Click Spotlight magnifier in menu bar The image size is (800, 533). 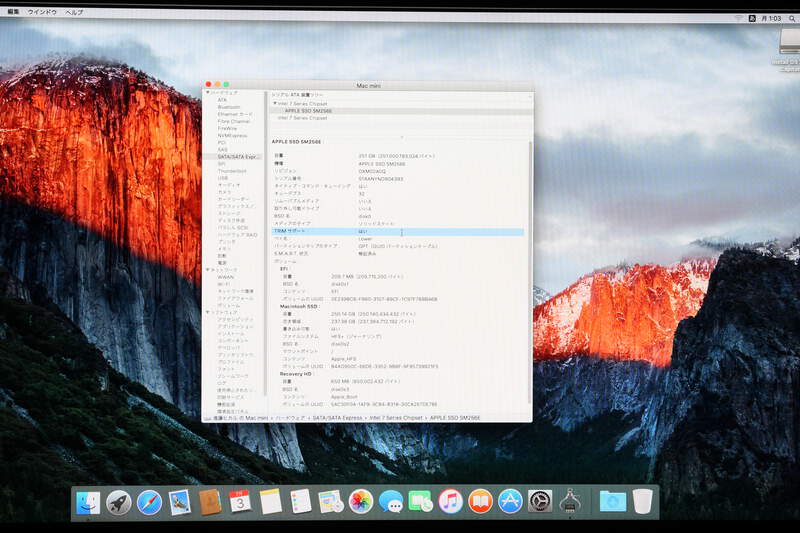click(792, 18)
